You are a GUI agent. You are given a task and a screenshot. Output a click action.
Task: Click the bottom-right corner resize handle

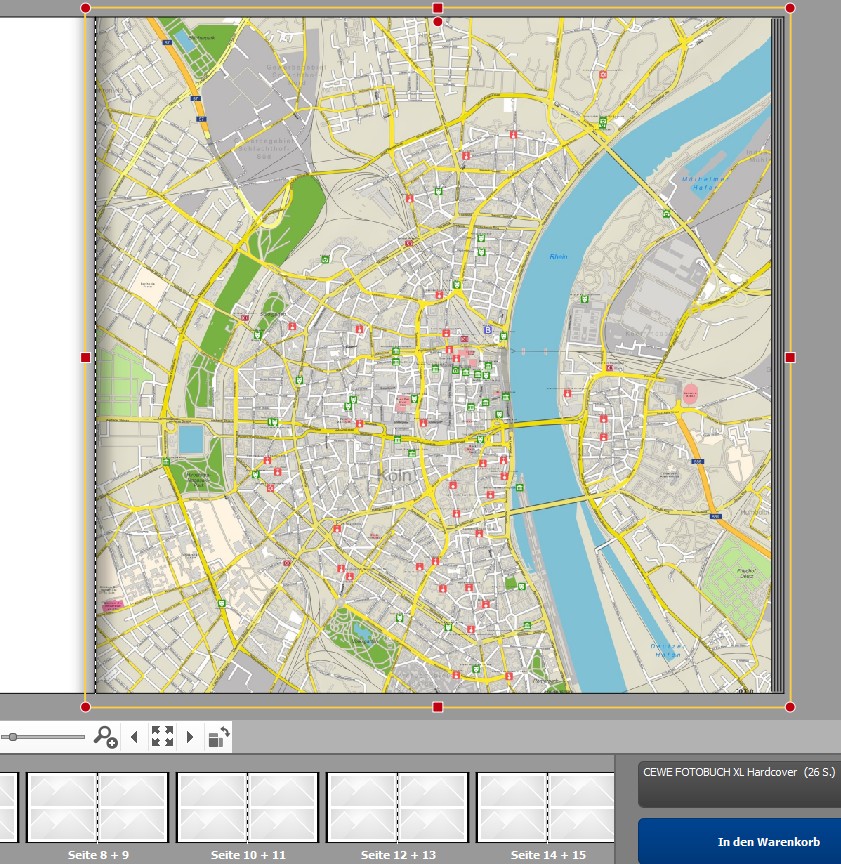(x=790, y=707)
